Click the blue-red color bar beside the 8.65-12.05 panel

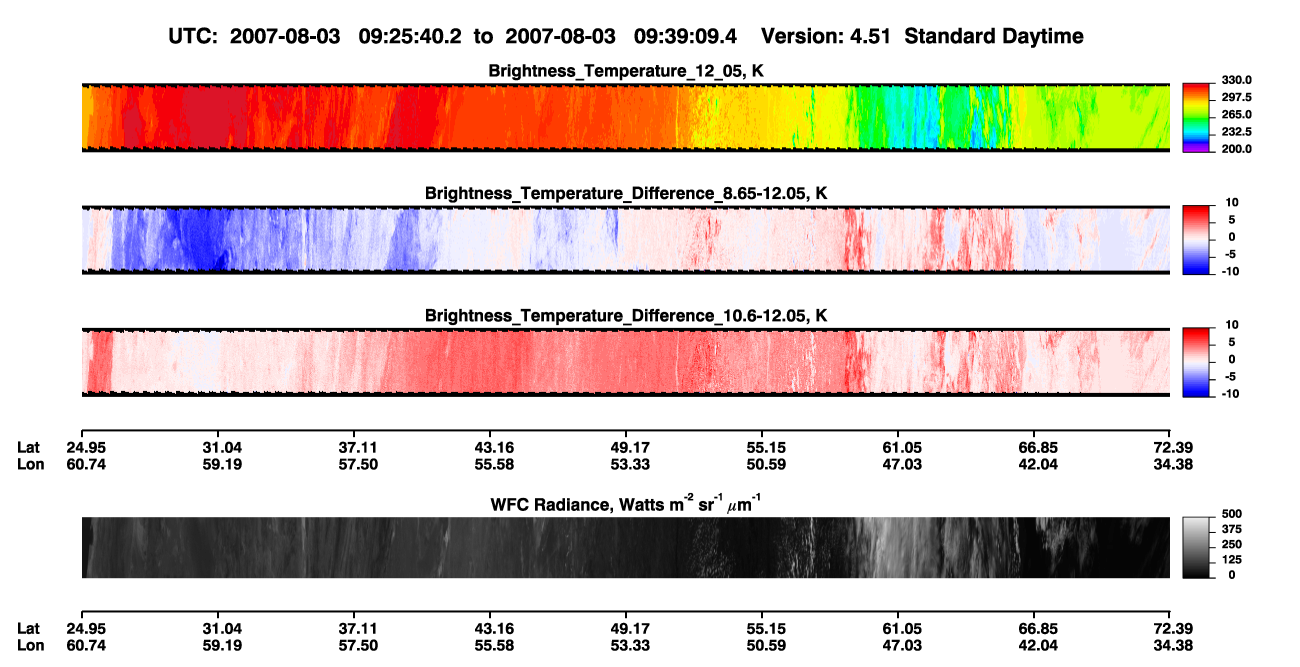(x=1197, y=240)
